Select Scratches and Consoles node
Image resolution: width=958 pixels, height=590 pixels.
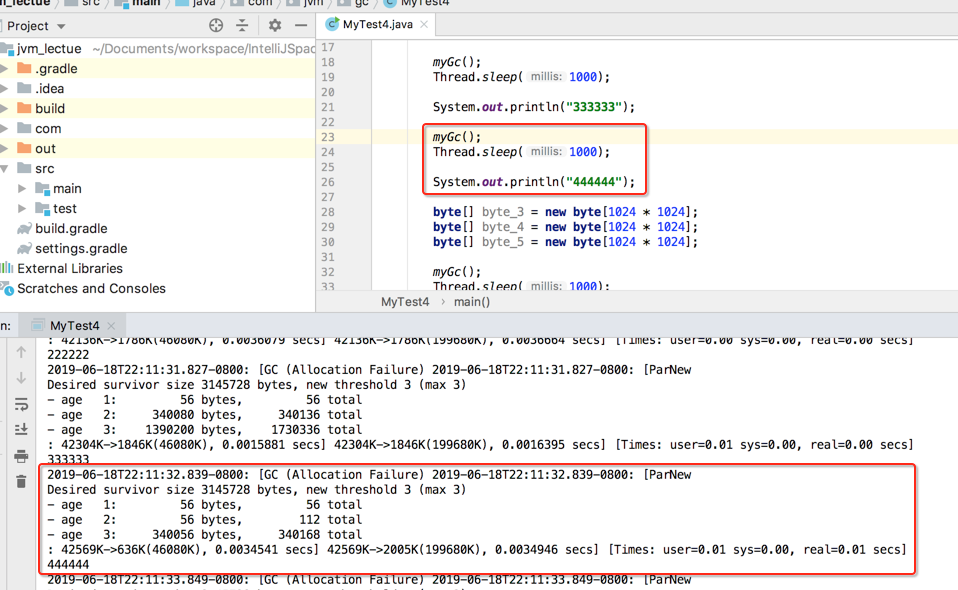click(x=91, y=288)
